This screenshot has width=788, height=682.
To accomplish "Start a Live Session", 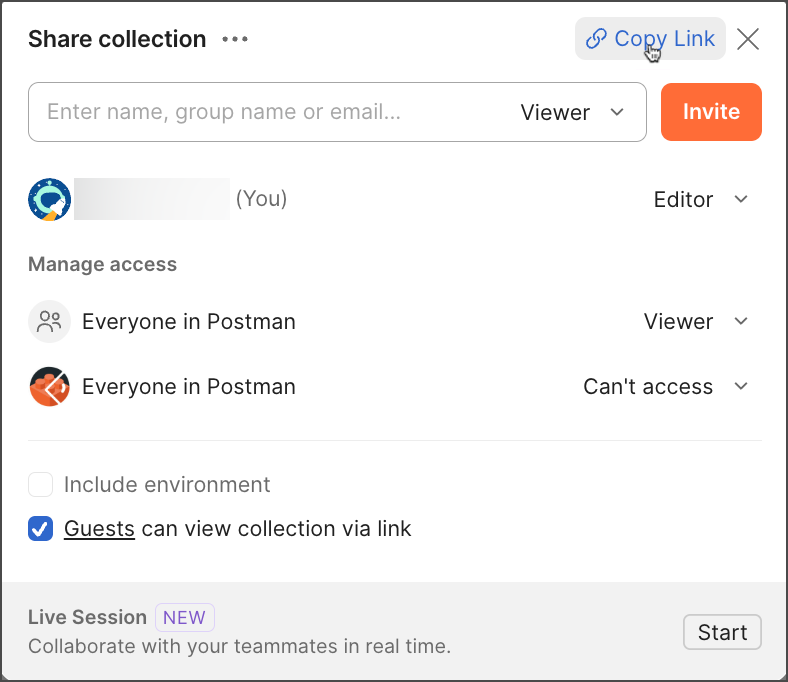I will [722, 632].
